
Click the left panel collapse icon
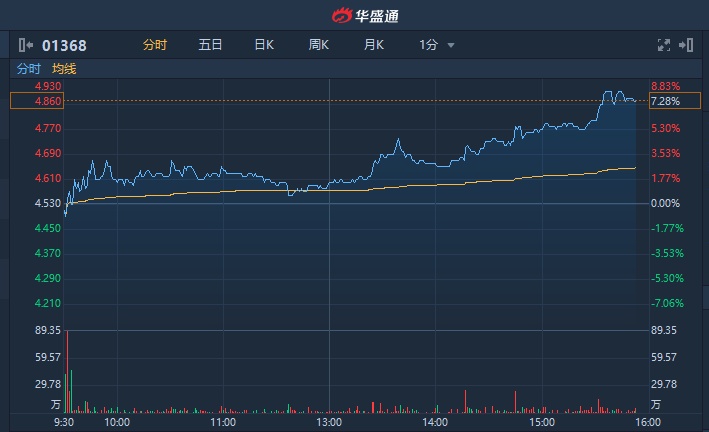click(x=25, y=45)
